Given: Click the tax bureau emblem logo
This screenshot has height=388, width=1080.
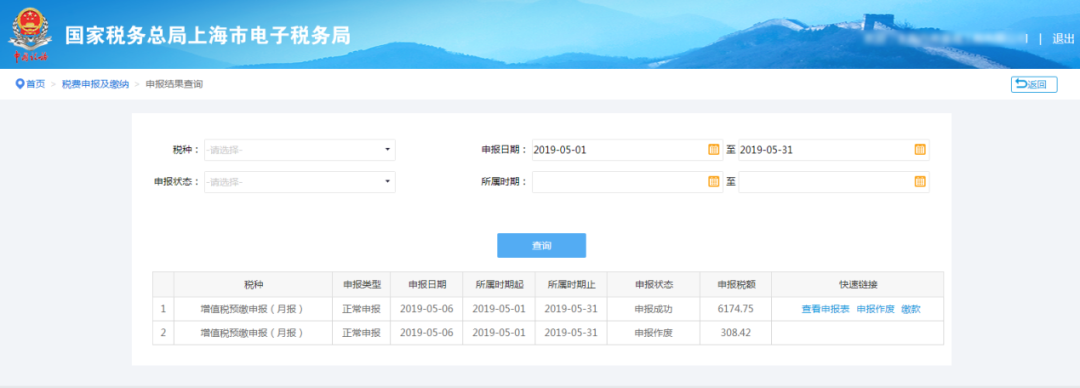Looking at the screenshot, I should (x=30, y=34).
